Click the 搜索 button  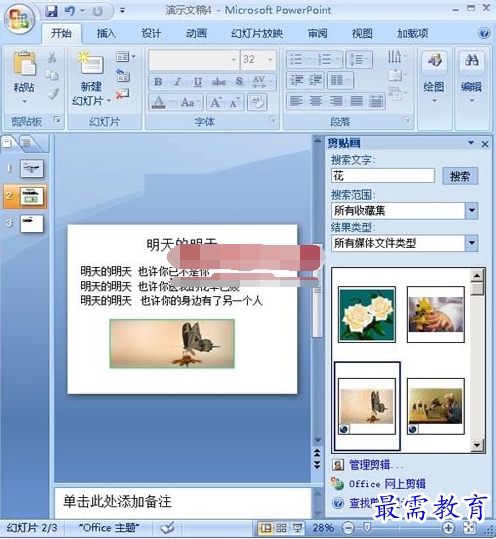coord(460,176)
